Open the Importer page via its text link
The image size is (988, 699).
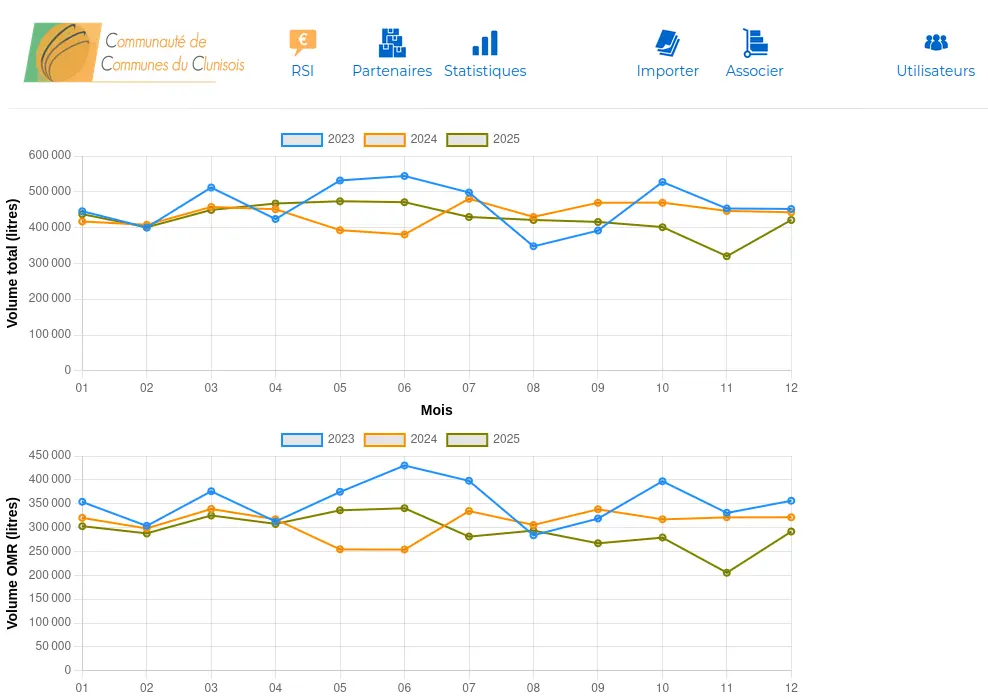click(667, 70)
